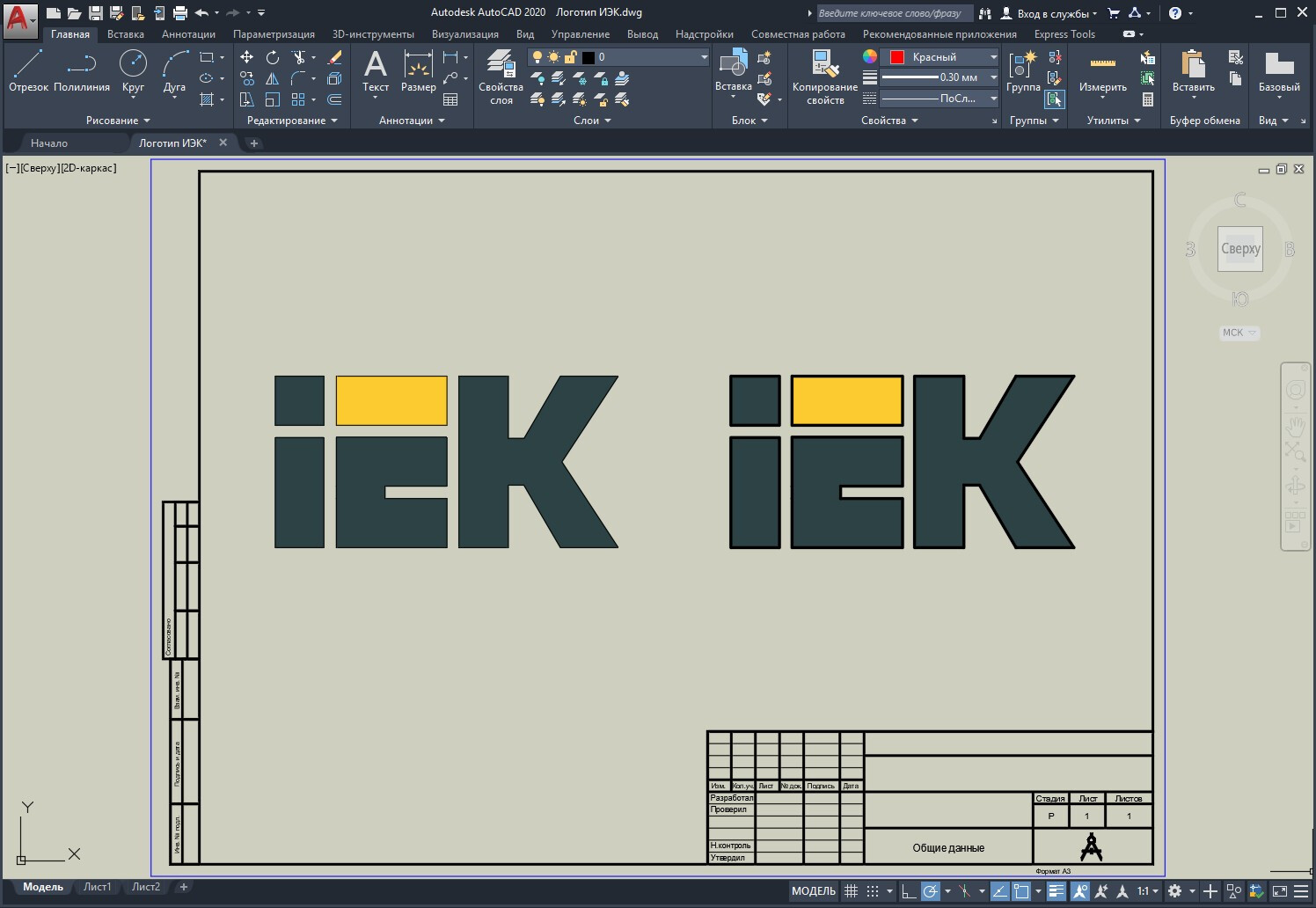Select the Scale tool icon

(x=273, y=99)
